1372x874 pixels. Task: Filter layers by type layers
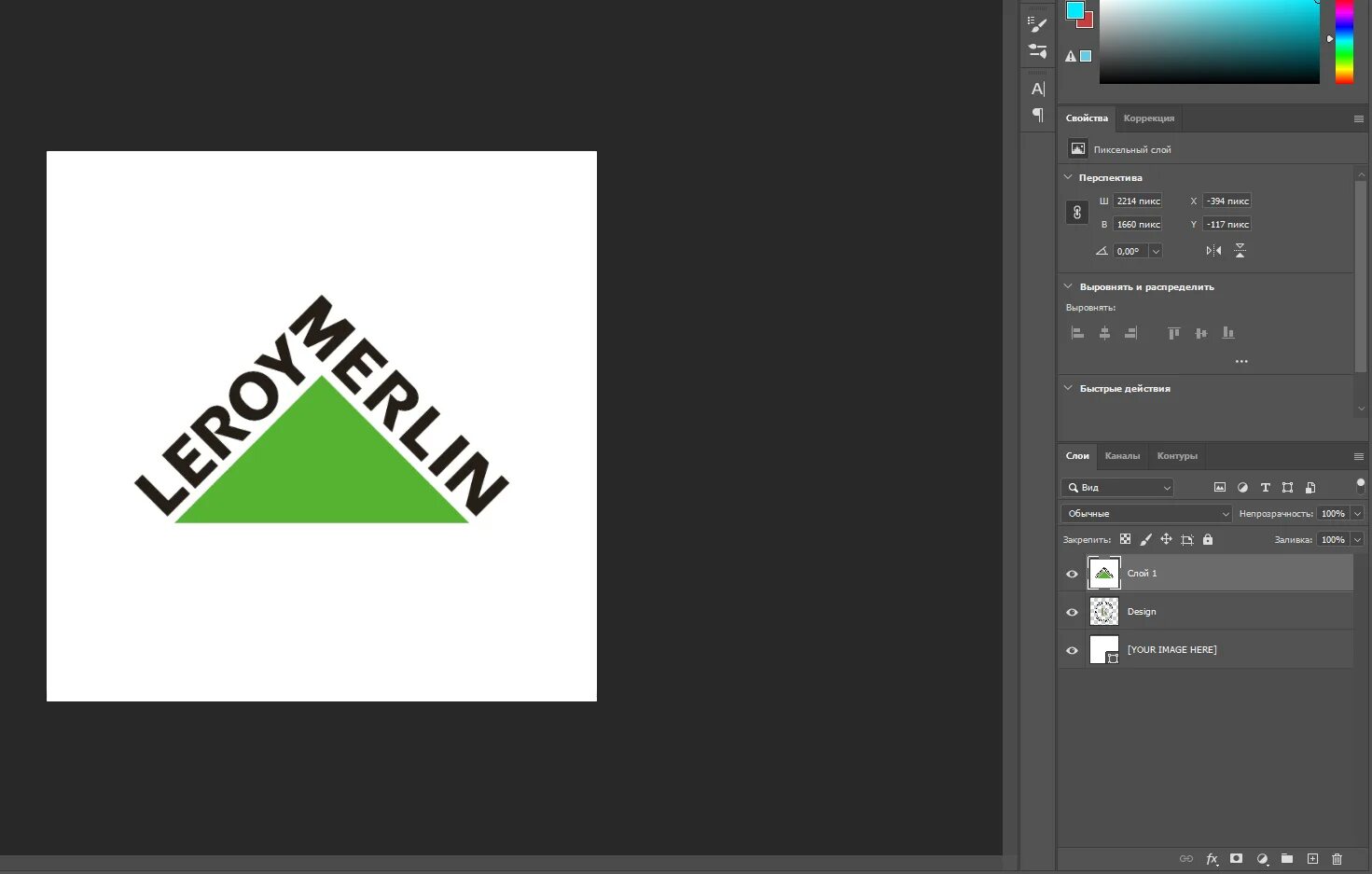[x=1266, y=487]
